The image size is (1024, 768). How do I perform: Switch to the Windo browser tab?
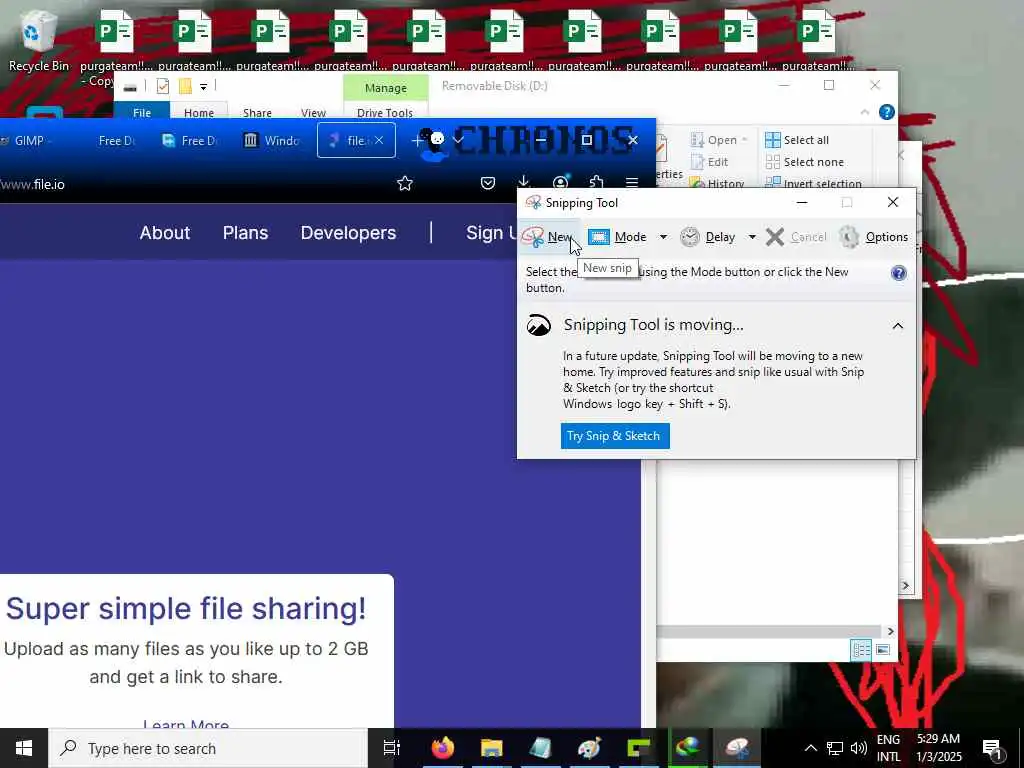[x=272, y=140]
